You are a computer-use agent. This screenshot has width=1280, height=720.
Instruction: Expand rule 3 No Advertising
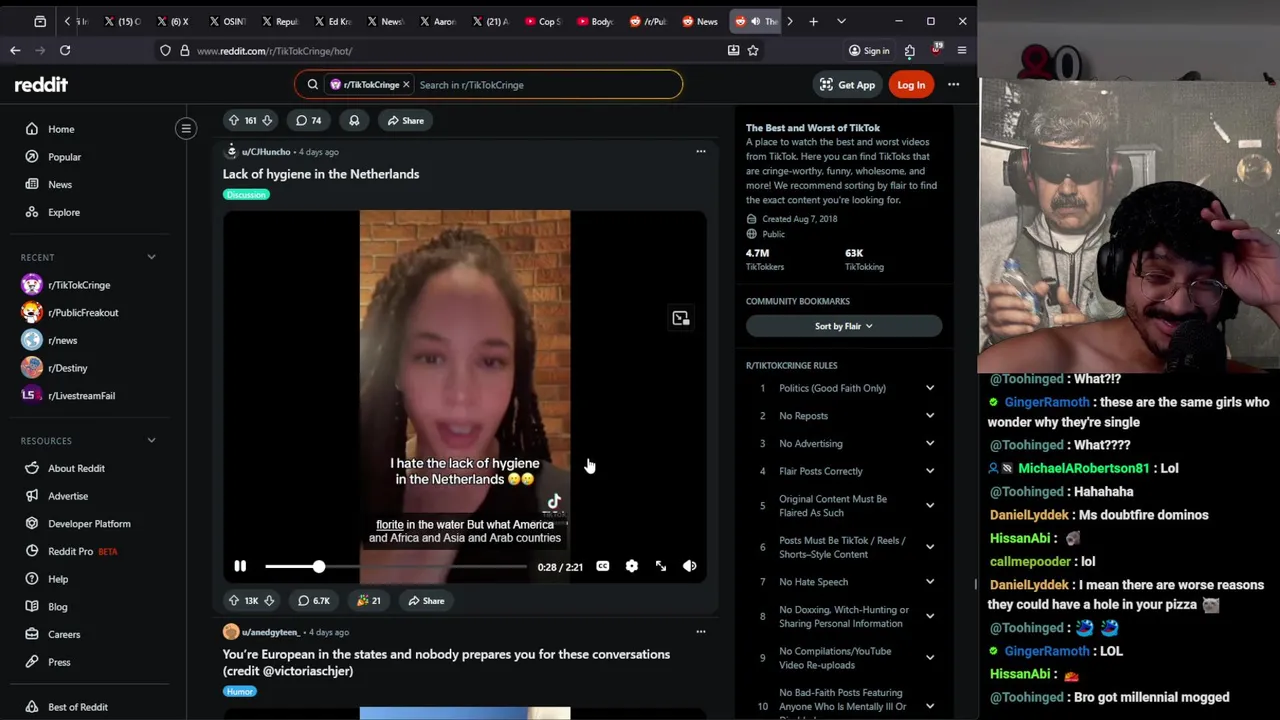pyautogui.click(x=930, y=444)
